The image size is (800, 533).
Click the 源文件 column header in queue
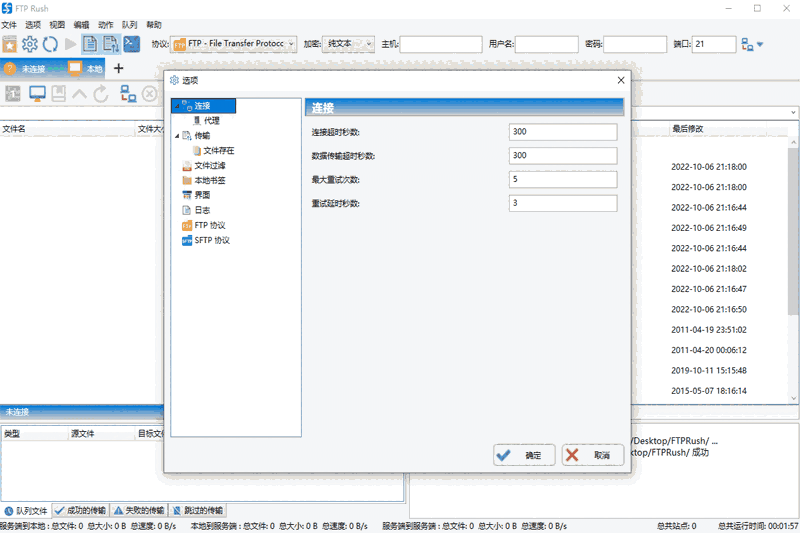pyautogui.click(x=102, y=434)
